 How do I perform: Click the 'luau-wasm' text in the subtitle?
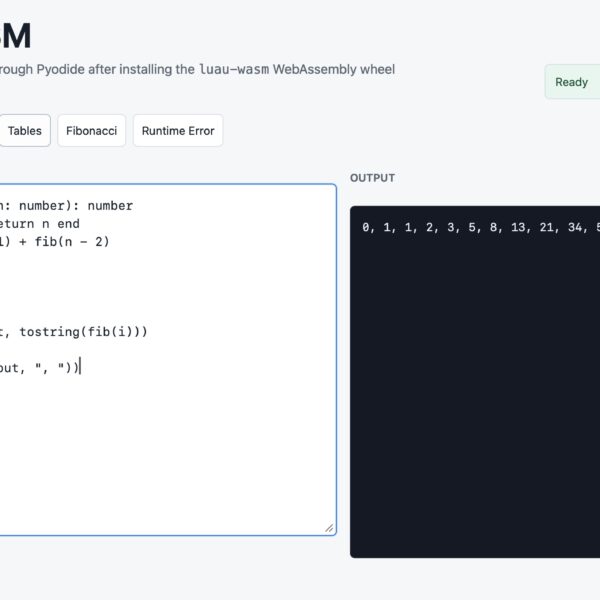pyautogui.click(x=234, y=70)
